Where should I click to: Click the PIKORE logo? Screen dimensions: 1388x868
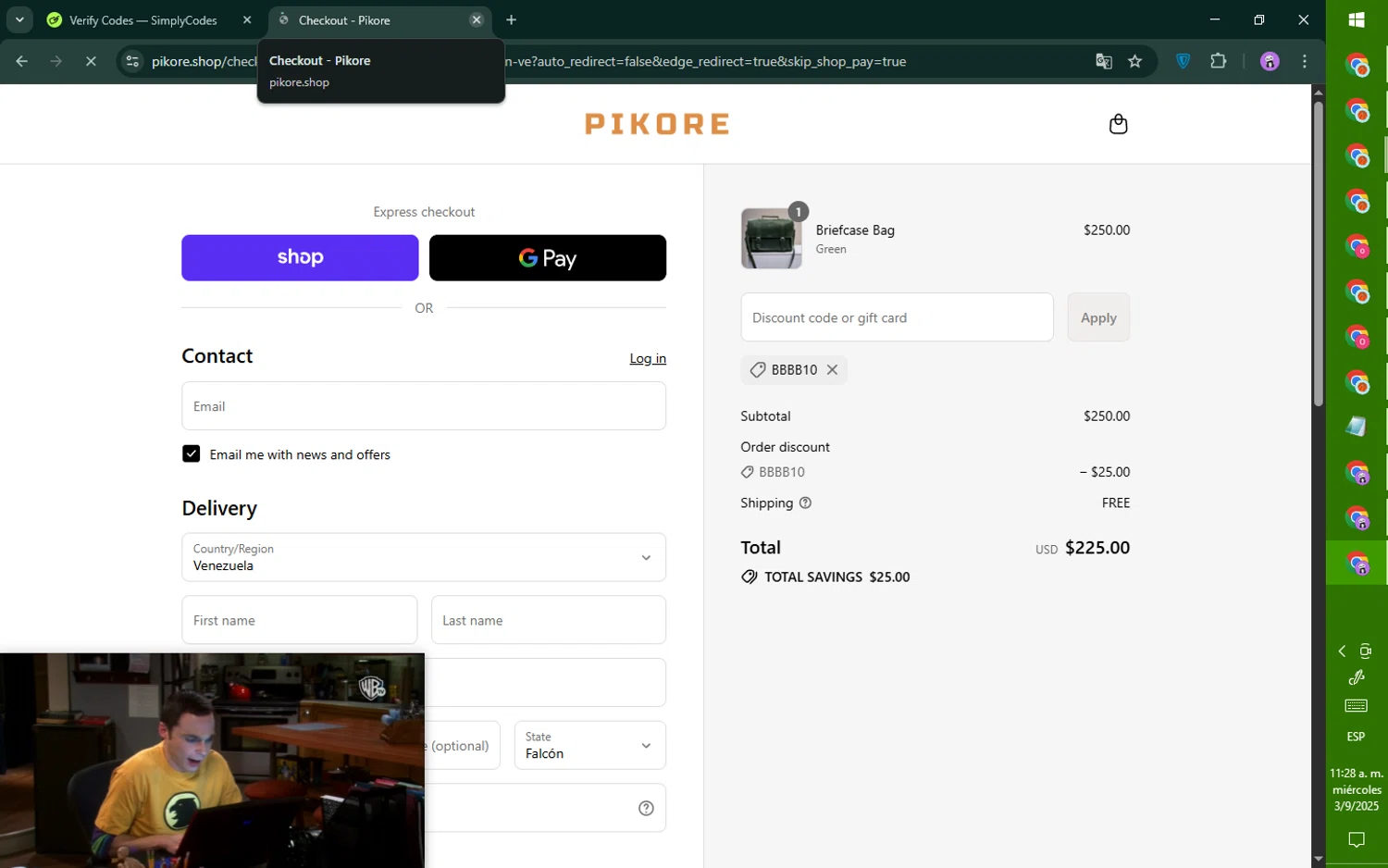point(657,124)
